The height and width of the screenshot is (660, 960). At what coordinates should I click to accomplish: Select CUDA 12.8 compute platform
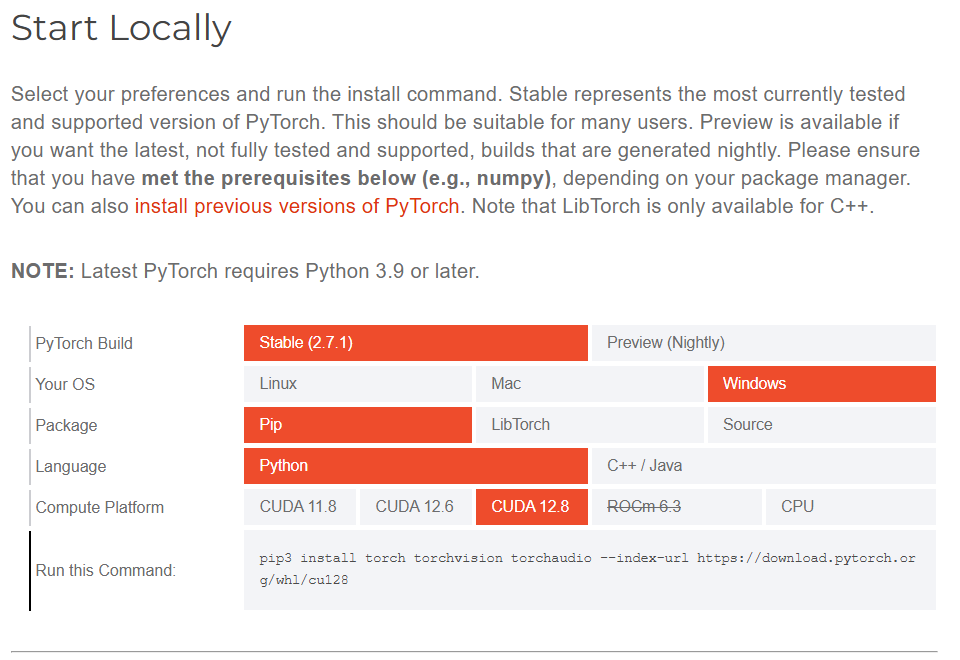(x=531, y=507)
